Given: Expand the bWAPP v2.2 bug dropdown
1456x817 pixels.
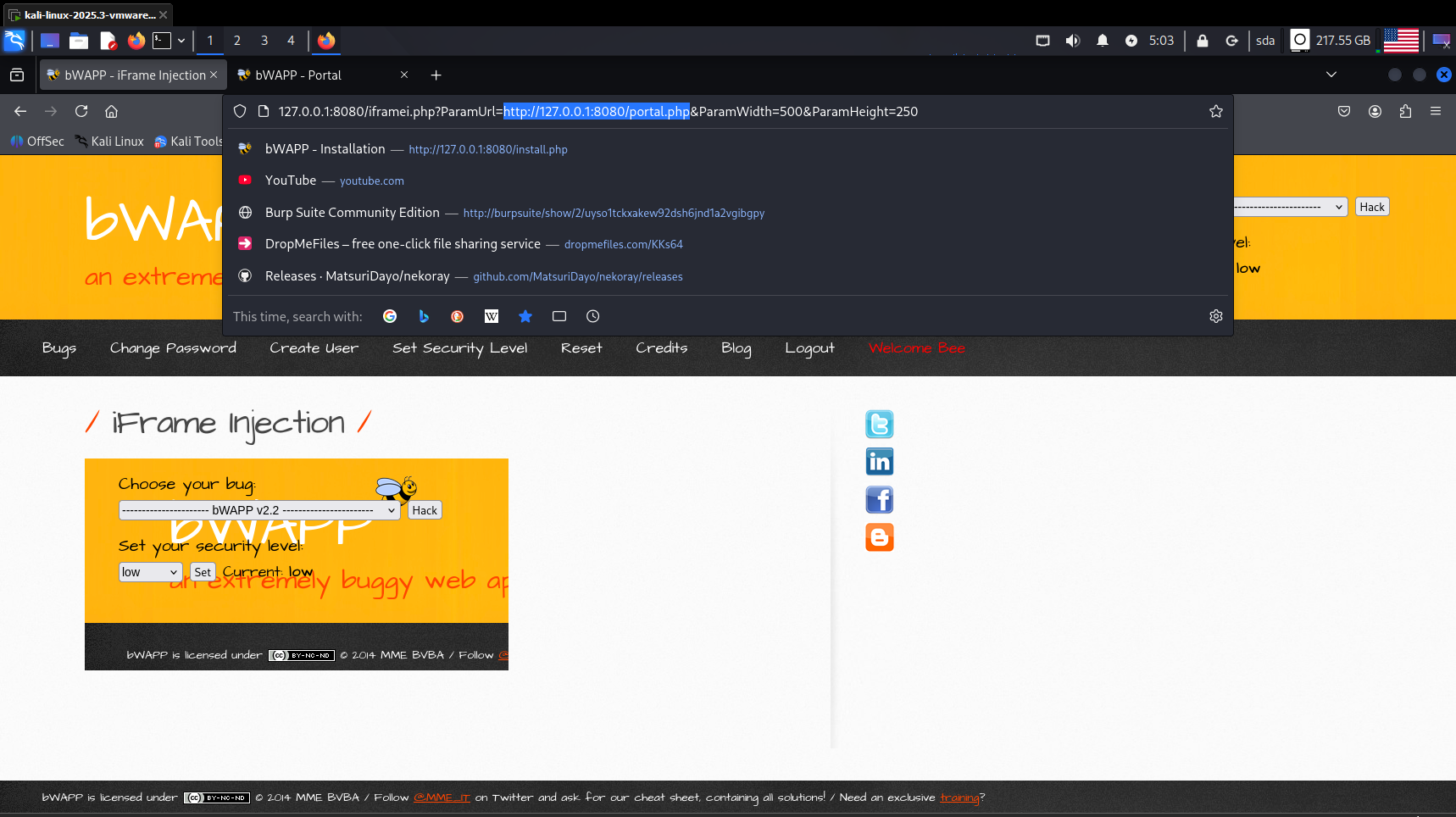Looking at the screenshot, I should point(258,510).
